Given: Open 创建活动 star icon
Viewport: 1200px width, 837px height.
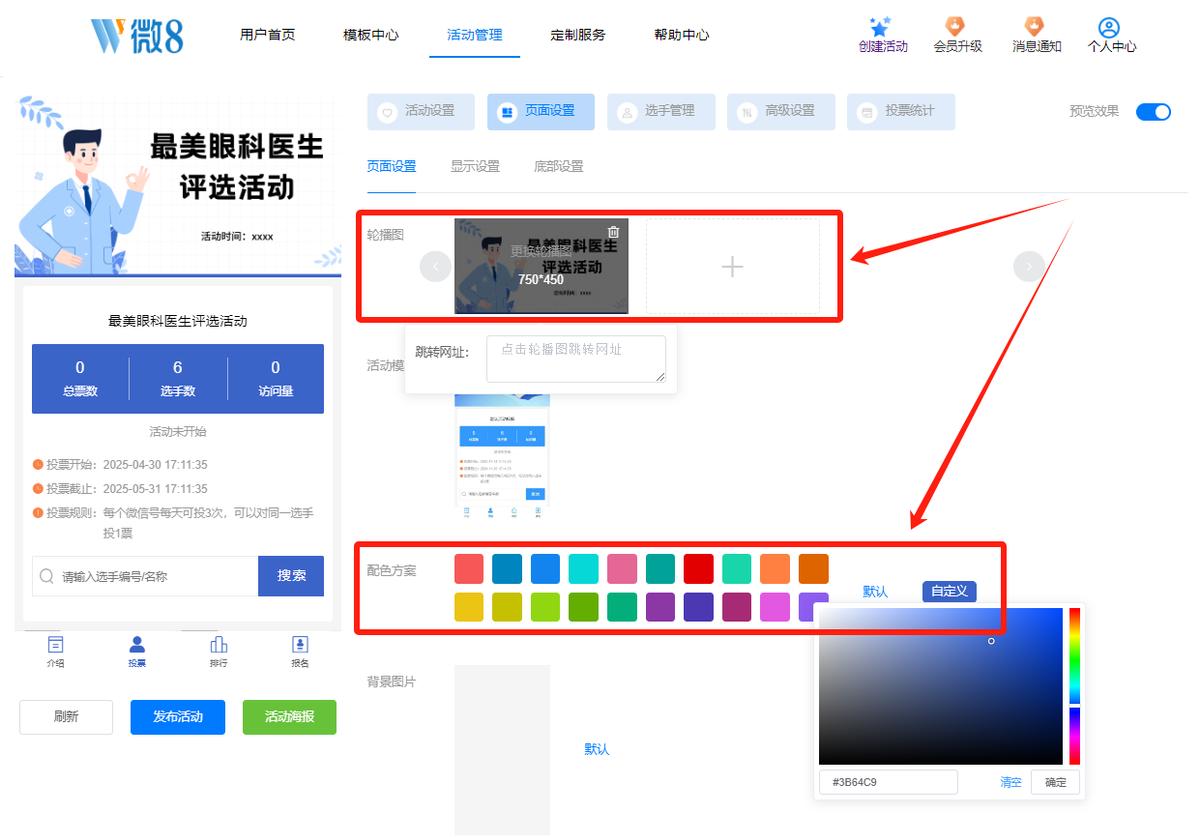Looking at the screenshot, I should pos(881,27).
